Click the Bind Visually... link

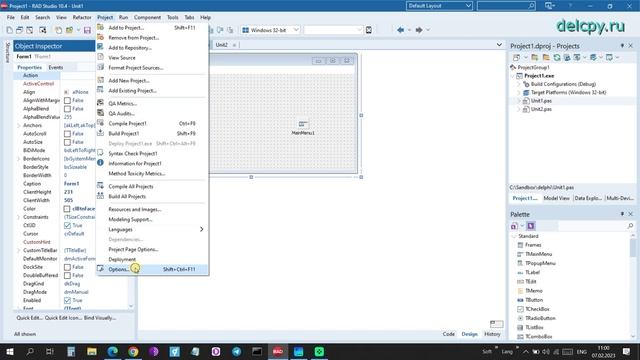tap(100, 318)
